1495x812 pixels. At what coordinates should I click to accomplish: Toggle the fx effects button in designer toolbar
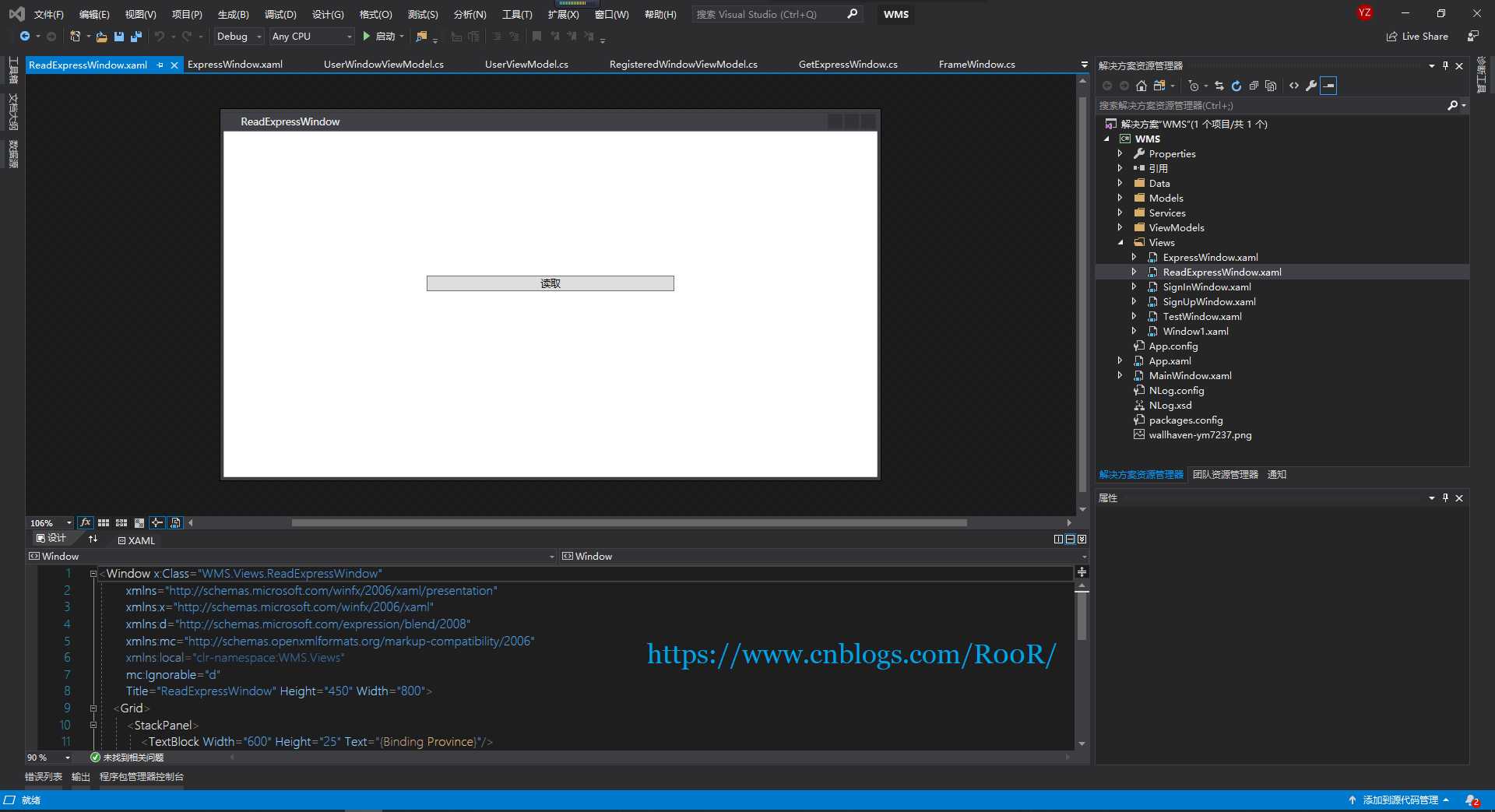(x=85, y=522)
